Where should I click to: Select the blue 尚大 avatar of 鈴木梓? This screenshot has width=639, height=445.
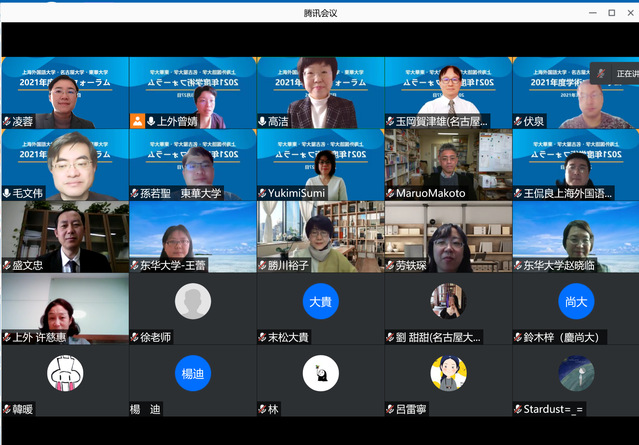(576, 301)
